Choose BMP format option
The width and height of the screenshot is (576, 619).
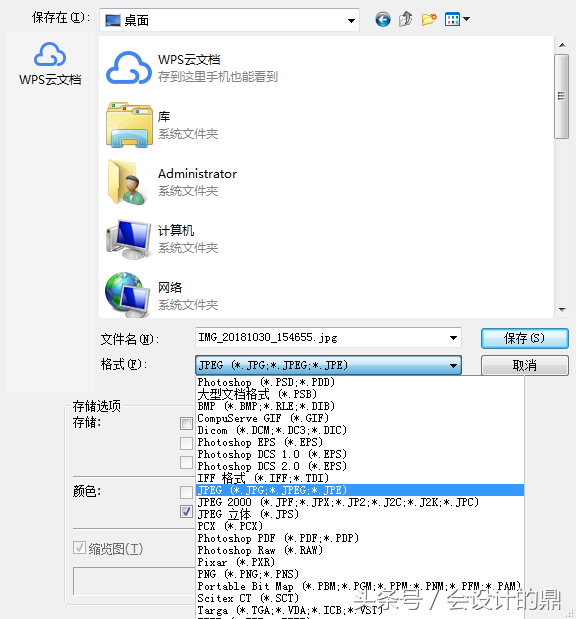click(x=360, y=406)
